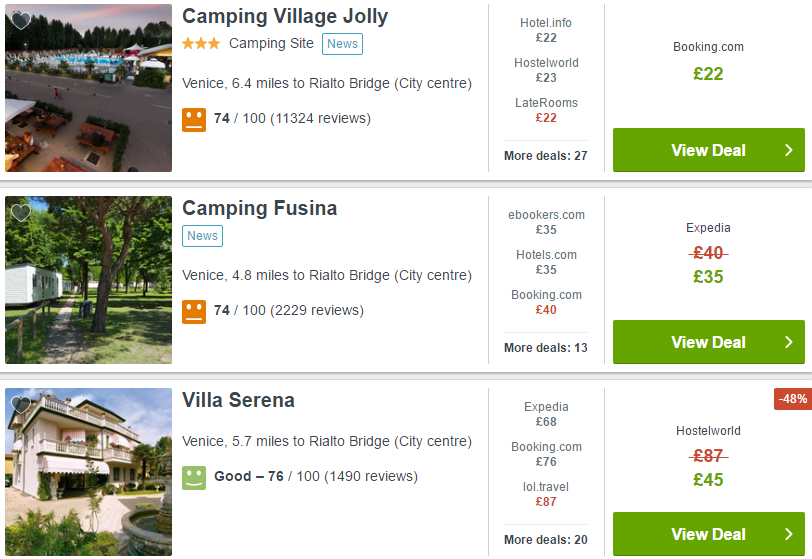Expand More deals: 13 for Camping Fusina

[546, 348]
